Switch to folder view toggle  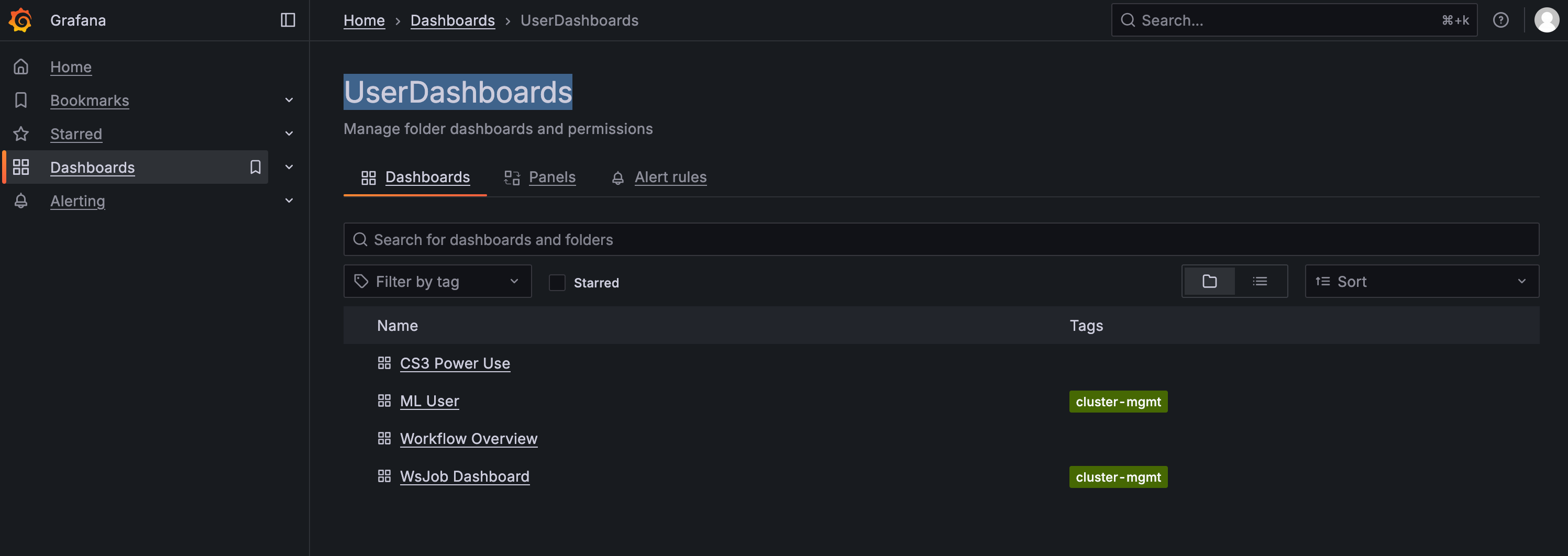pos(1209,281)
